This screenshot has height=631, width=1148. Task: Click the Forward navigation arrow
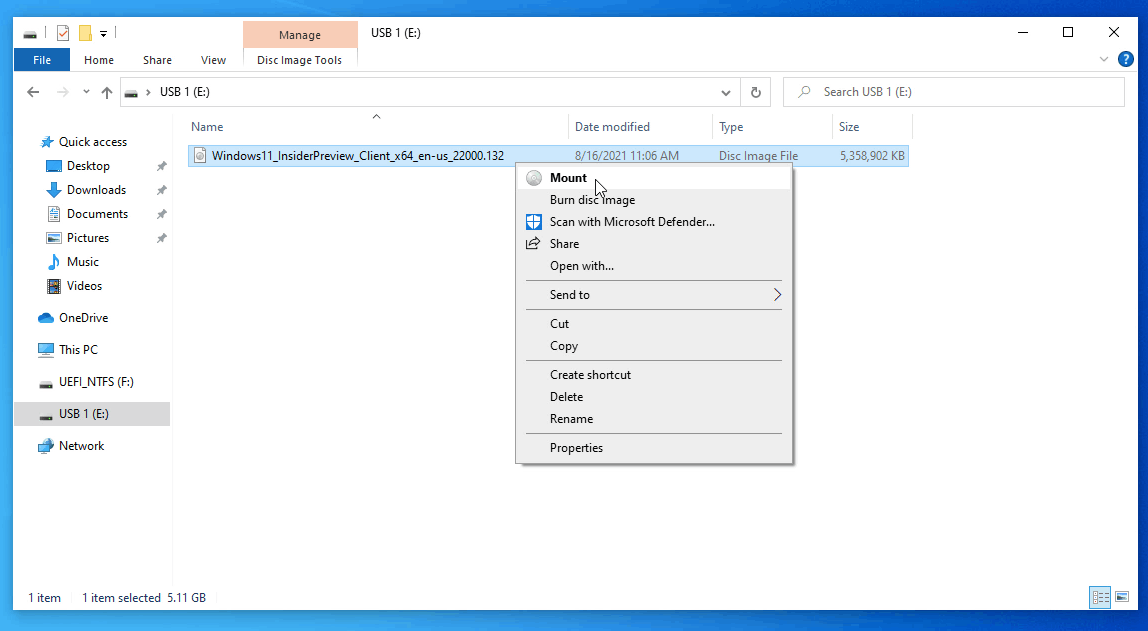pyautogui.click(x=63, y=92)
